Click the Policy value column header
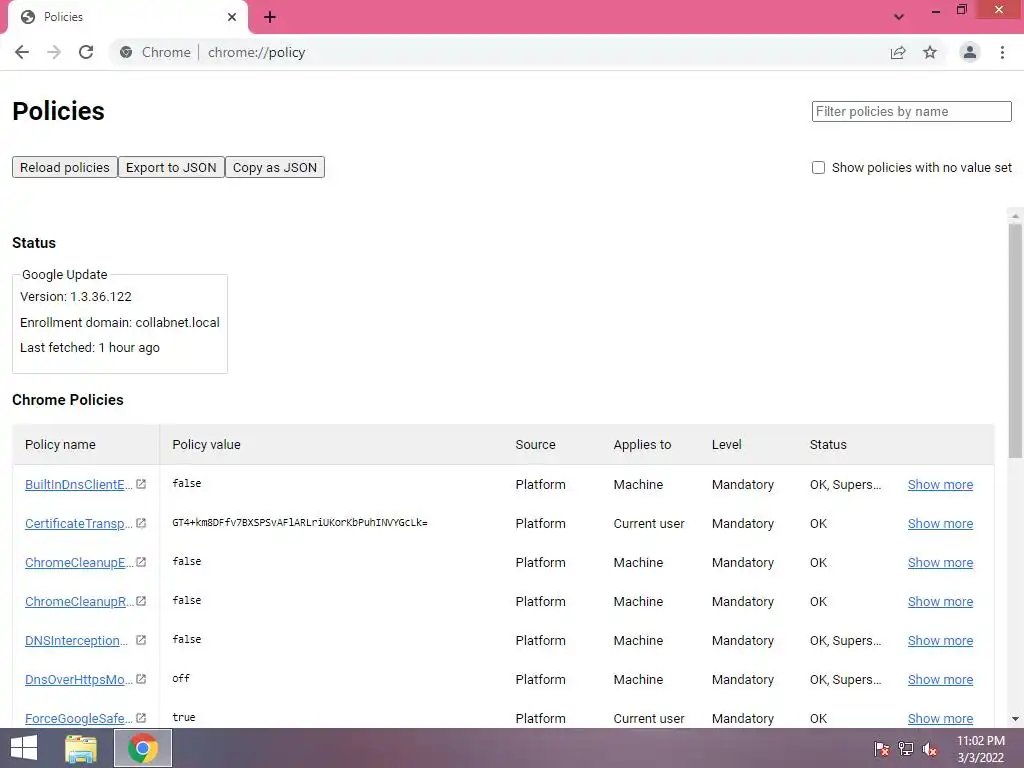Viewport: 1024px width, 768px height. [x=206, y=444]
